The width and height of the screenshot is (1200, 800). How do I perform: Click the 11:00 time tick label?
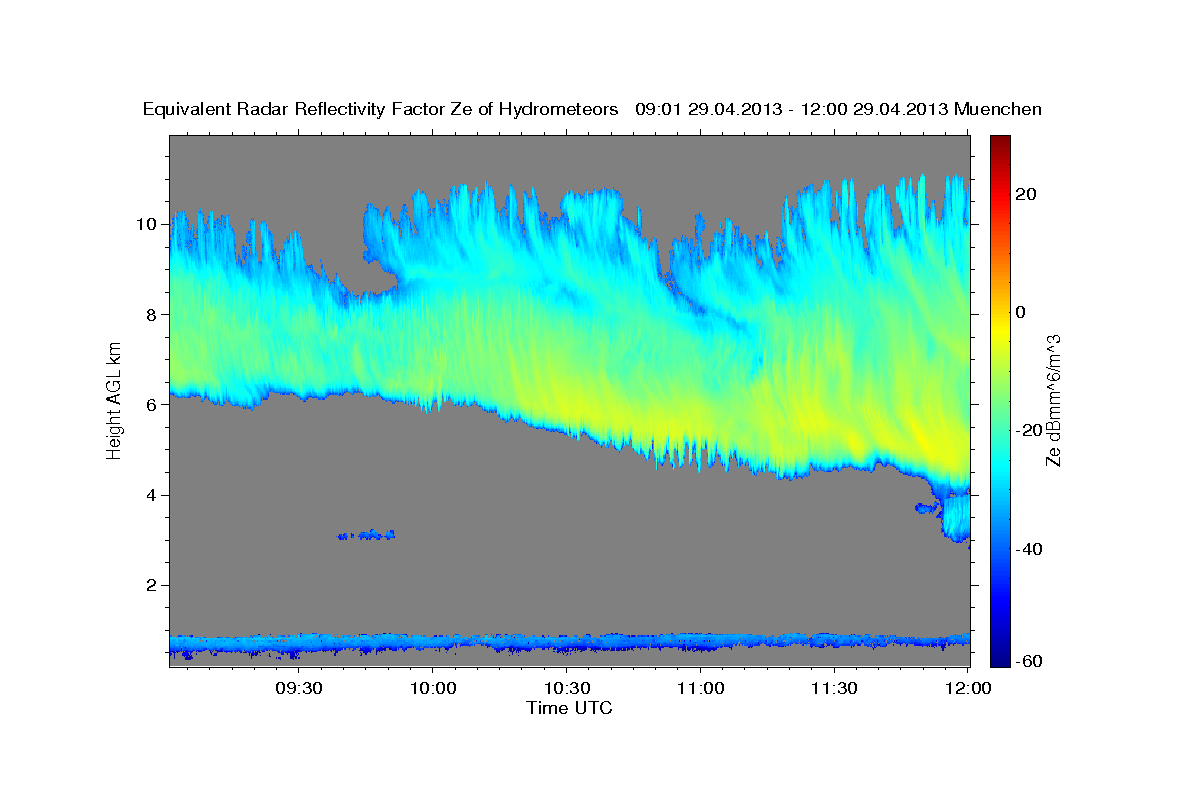(x=700, y=689)
